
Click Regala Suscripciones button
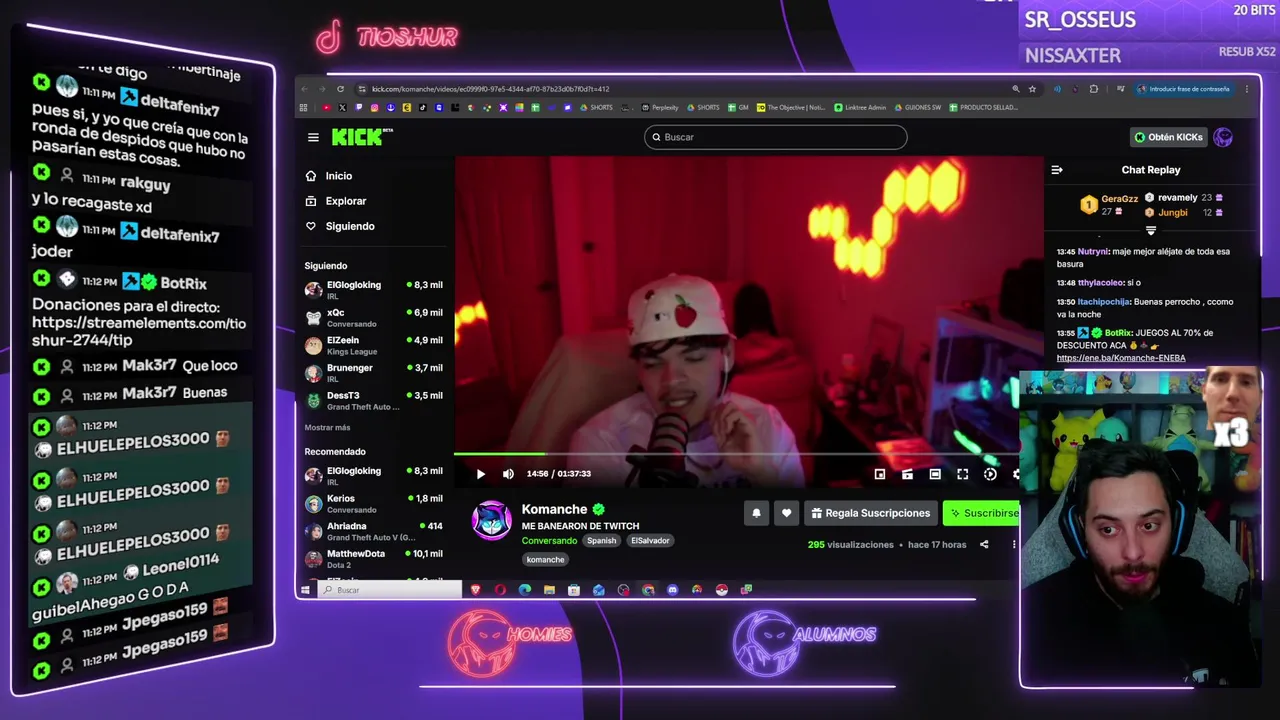pos(870,513)
